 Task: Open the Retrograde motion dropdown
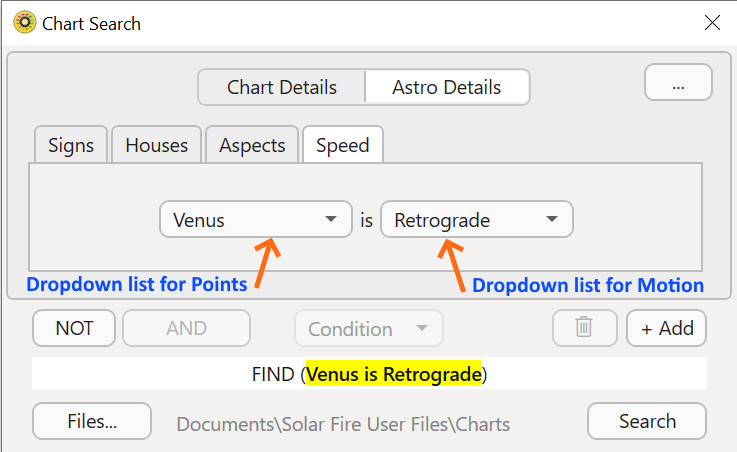[x=477, y=219]
